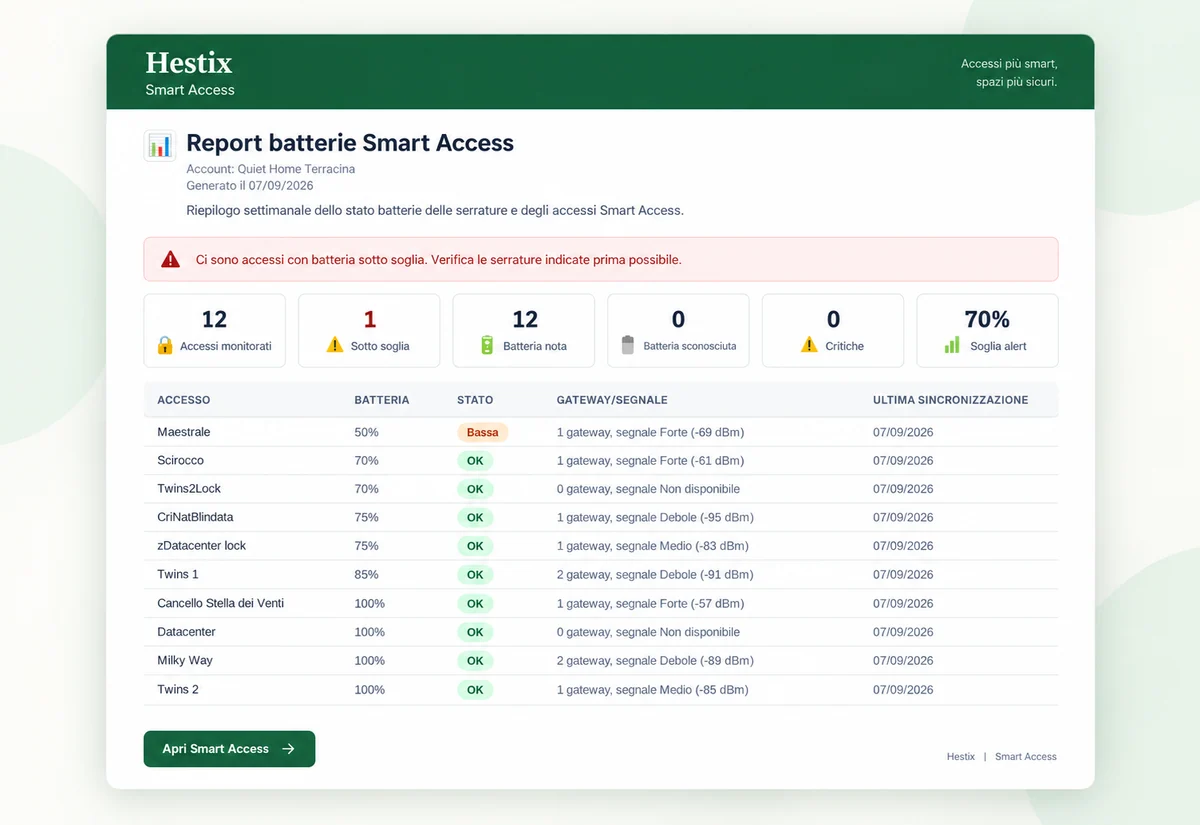Click the gray battery icon for Batteria sconosciuta
The height and width of the screenshot is (825, 1200).
click(x=628, y=345)
